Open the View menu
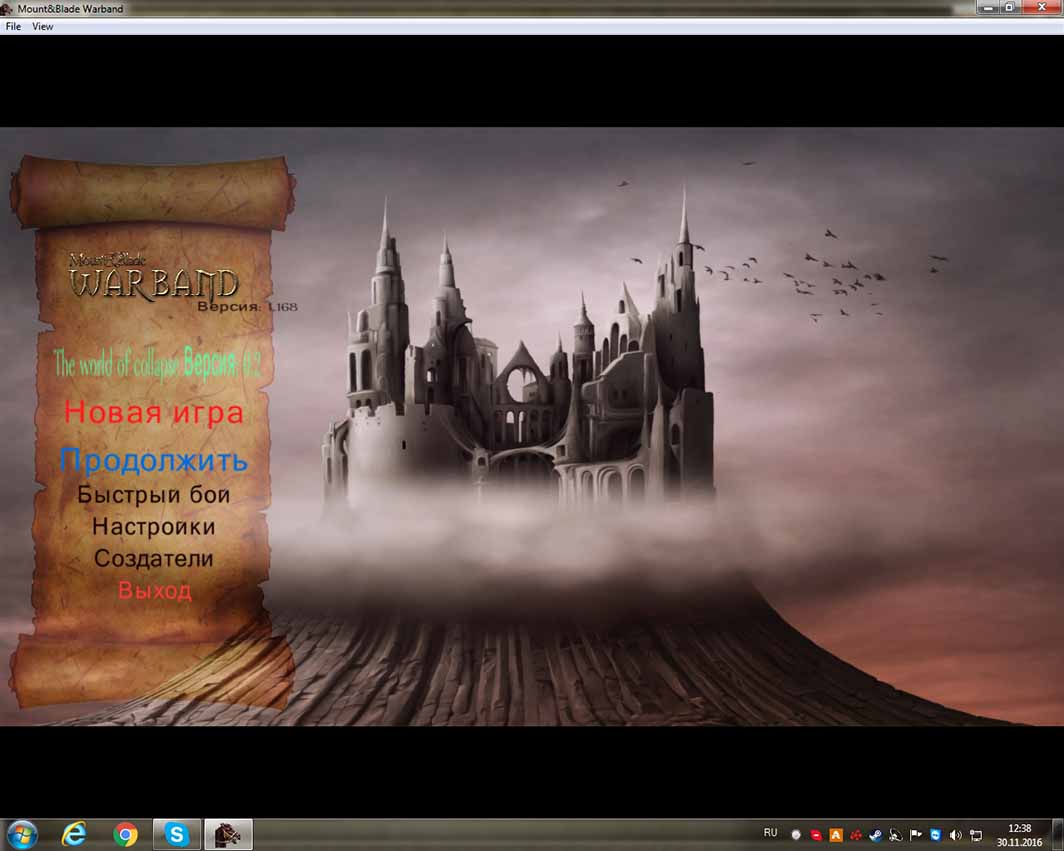Image resolution: width=1064 pixels, height=851 pixels. click(43, 27)
